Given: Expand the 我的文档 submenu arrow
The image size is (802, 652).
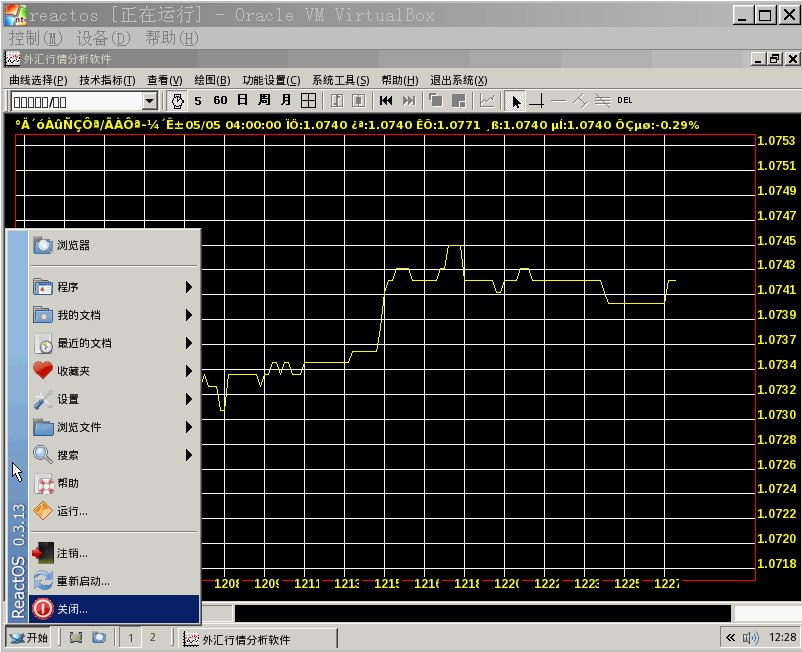Looking at the screenshot, I should (189, 315).
